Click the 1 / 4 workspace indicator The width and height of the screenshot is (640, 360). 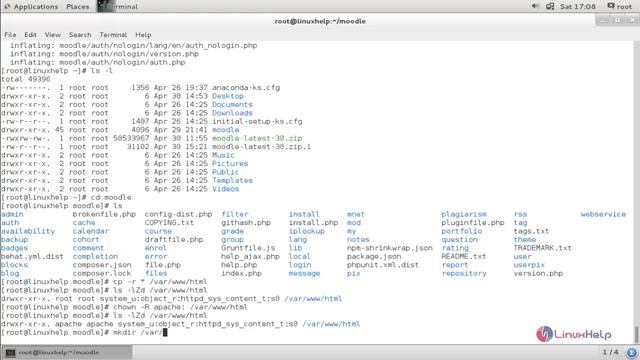coord(610,352)
